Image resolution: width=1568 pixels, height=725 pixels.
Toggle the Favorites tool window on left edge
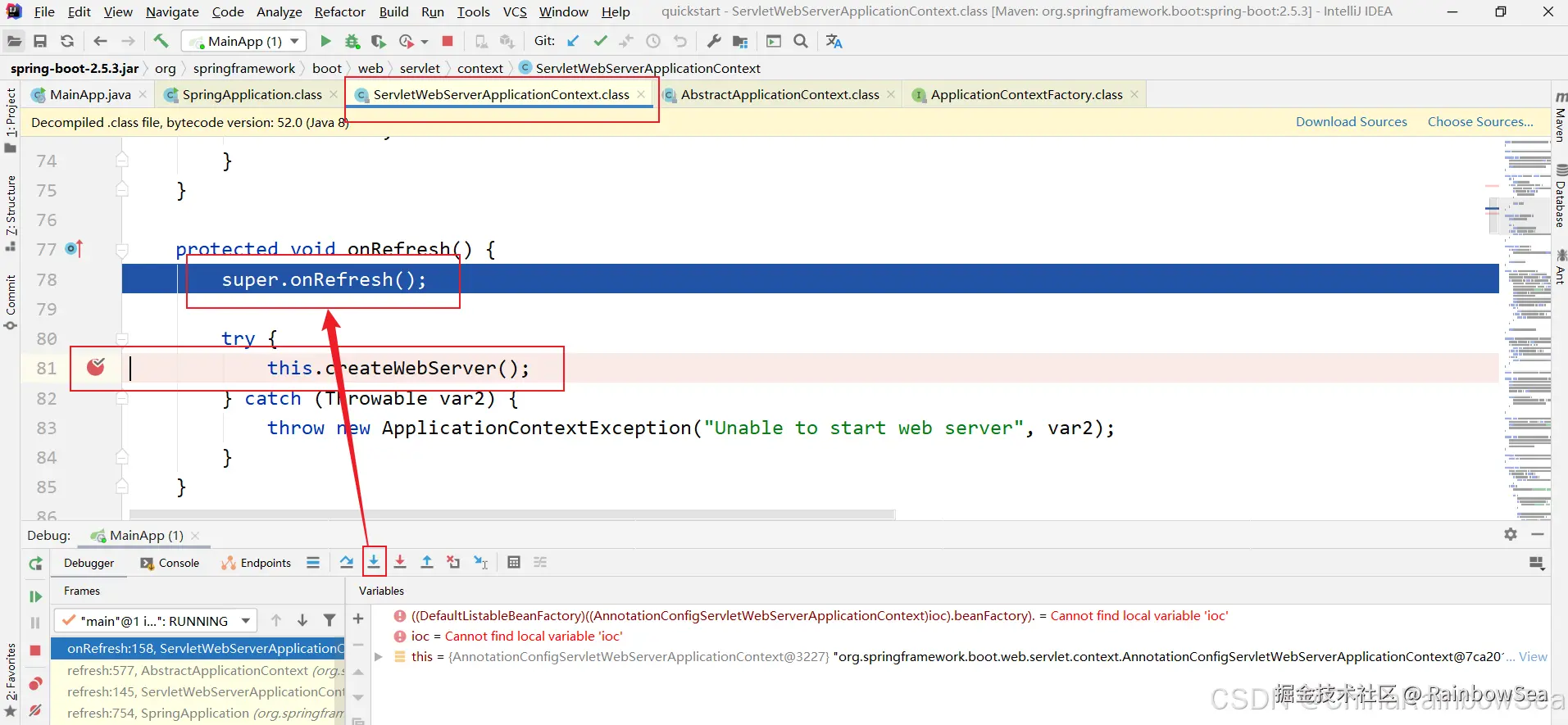coord(11,680)
